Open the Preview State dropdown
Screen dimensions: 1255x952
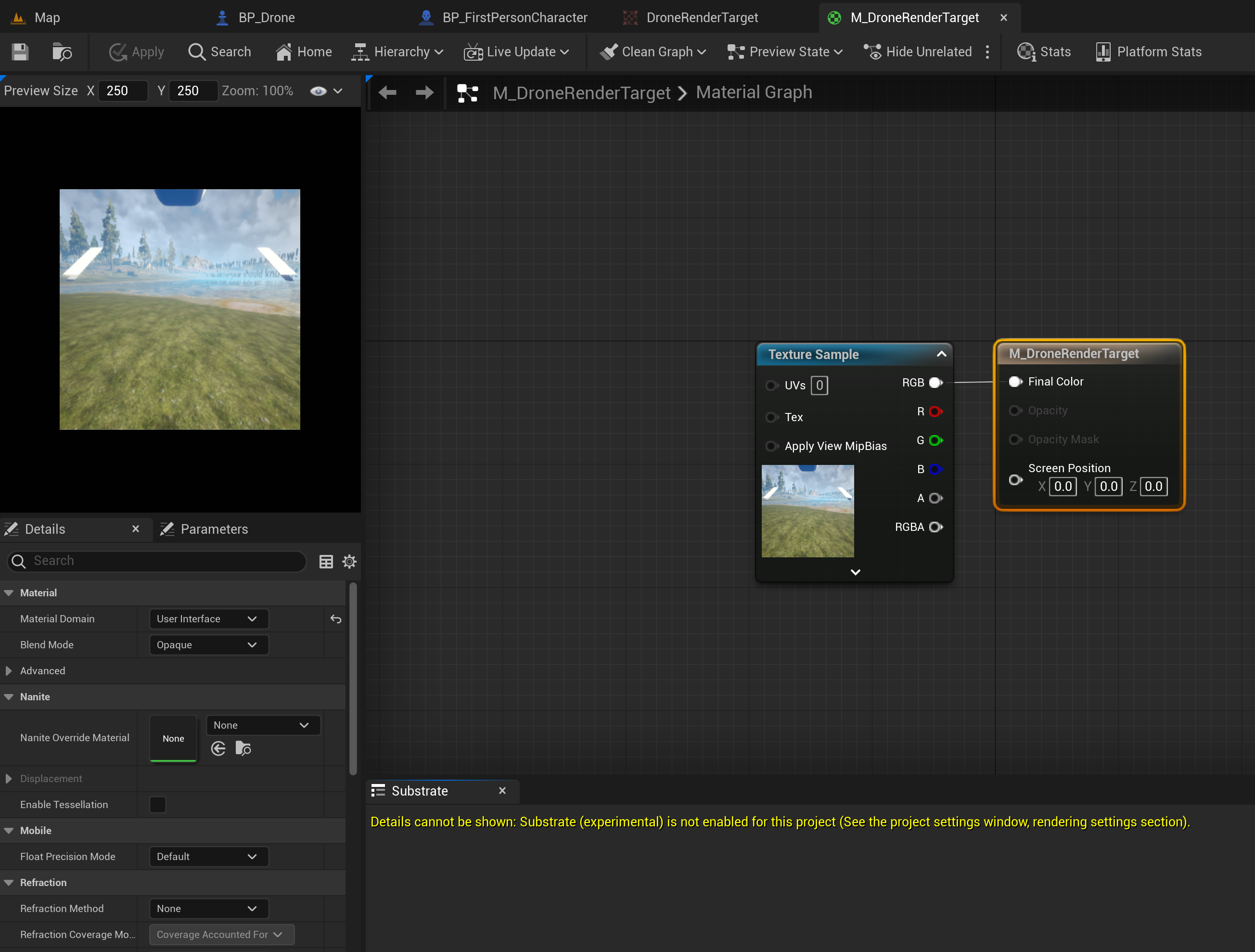coord(785,51)
